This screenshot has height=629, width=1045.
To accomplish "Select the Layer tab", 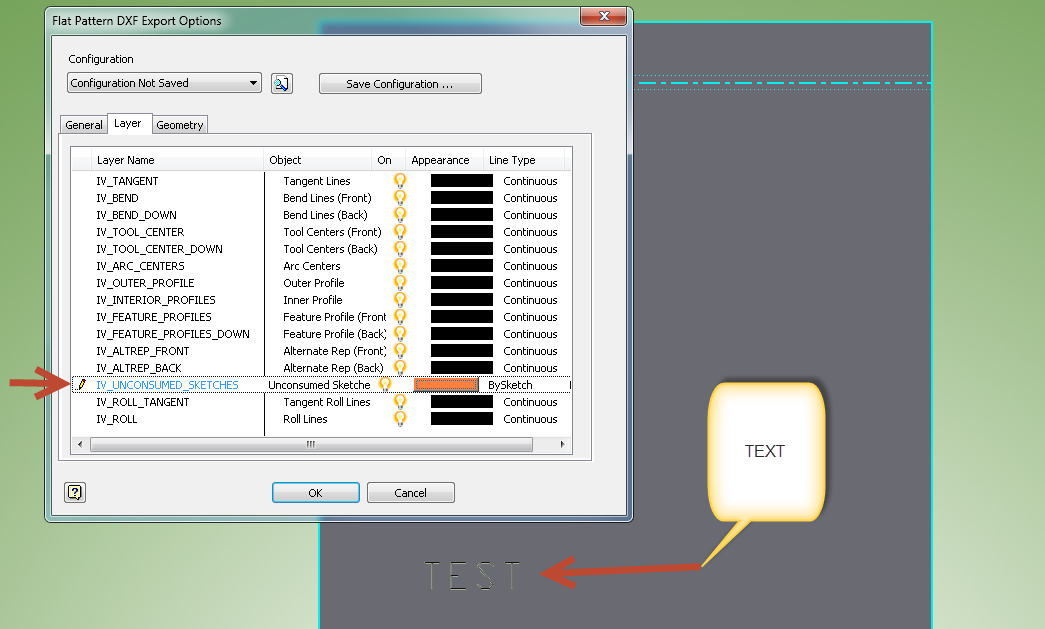I will coord(129,123).
